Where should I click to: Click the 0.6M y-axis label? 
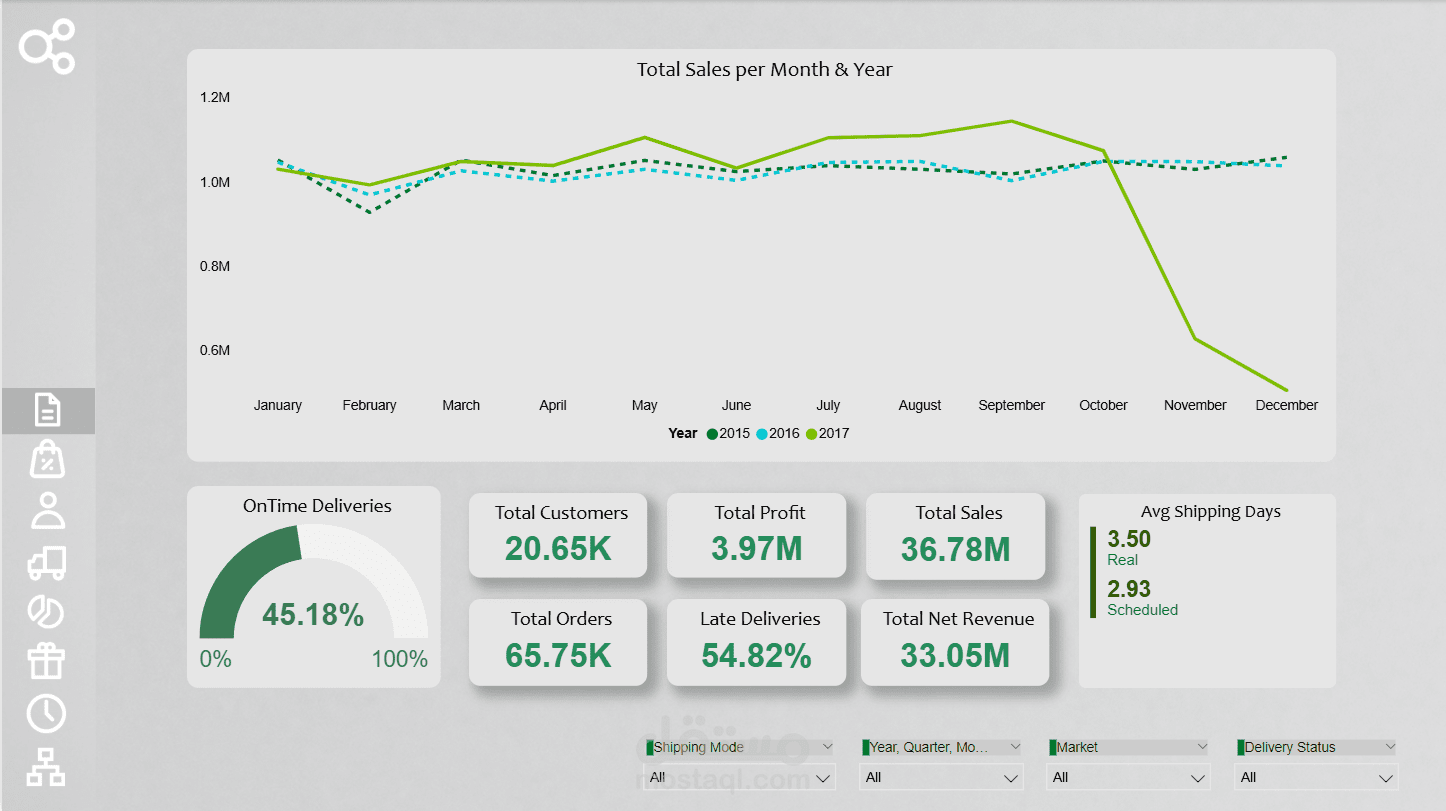point(215,350)
